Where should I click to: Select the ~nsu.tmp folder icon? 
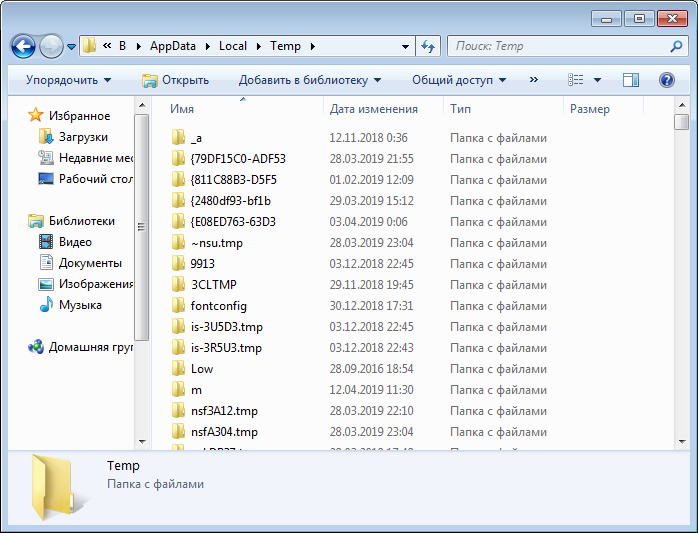tap(178, 242)
